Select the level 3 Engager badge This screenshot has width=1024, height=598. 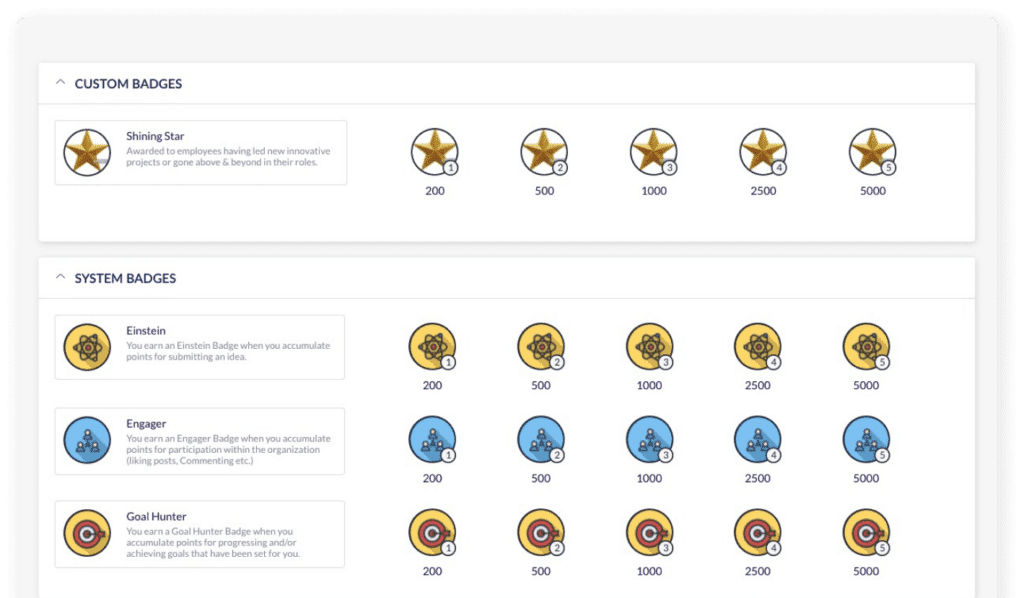pyautogui.click(x=649, y=440)
